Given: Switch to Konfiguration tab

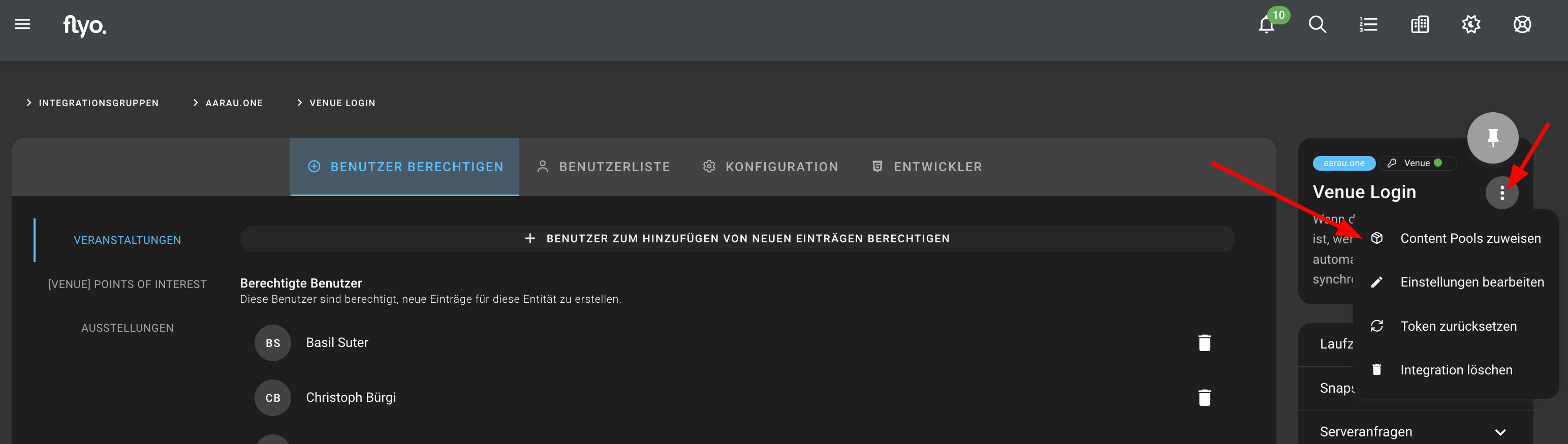Looking at the screenshot, I should 770,167.
